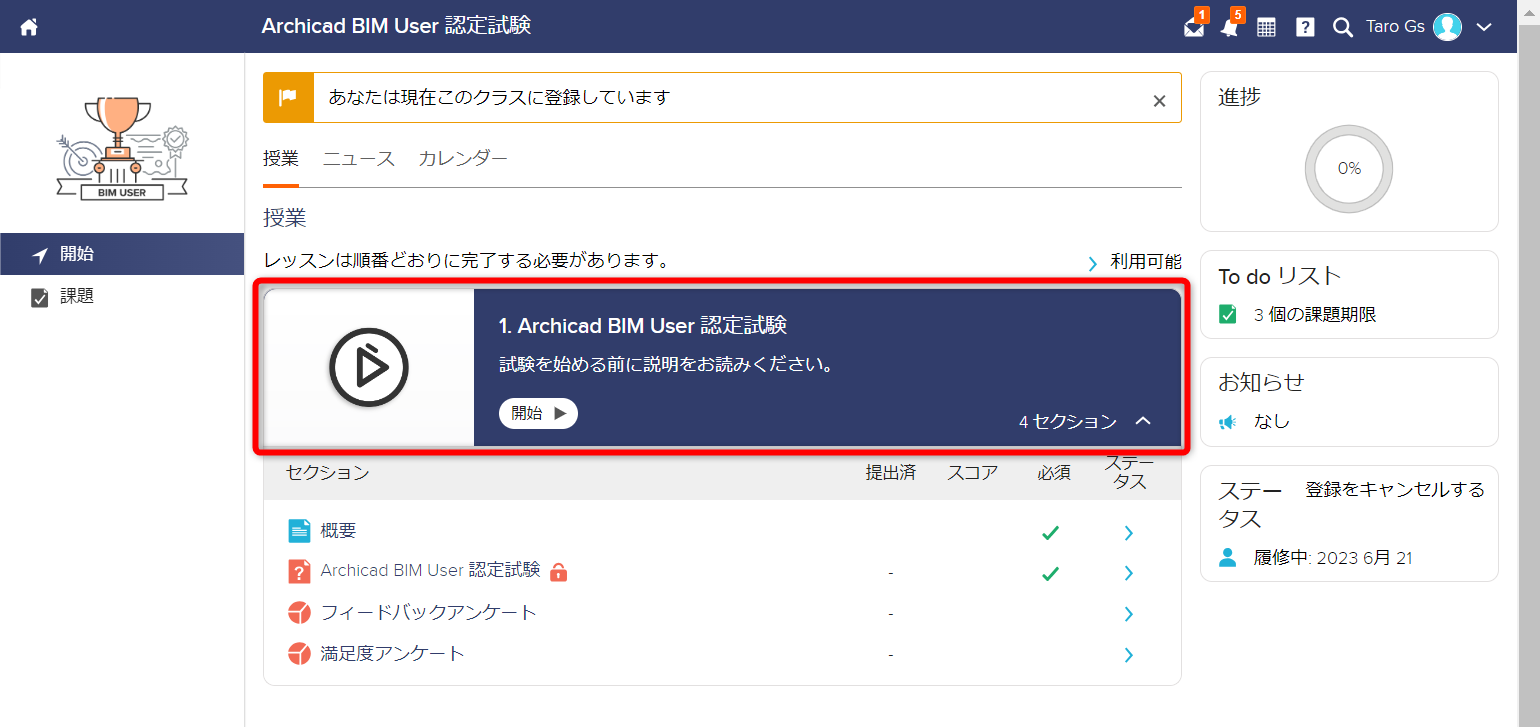This screenshot has height=727, width=1540.
Task: Open the 概要 section link
Action: tap(338, 531)
